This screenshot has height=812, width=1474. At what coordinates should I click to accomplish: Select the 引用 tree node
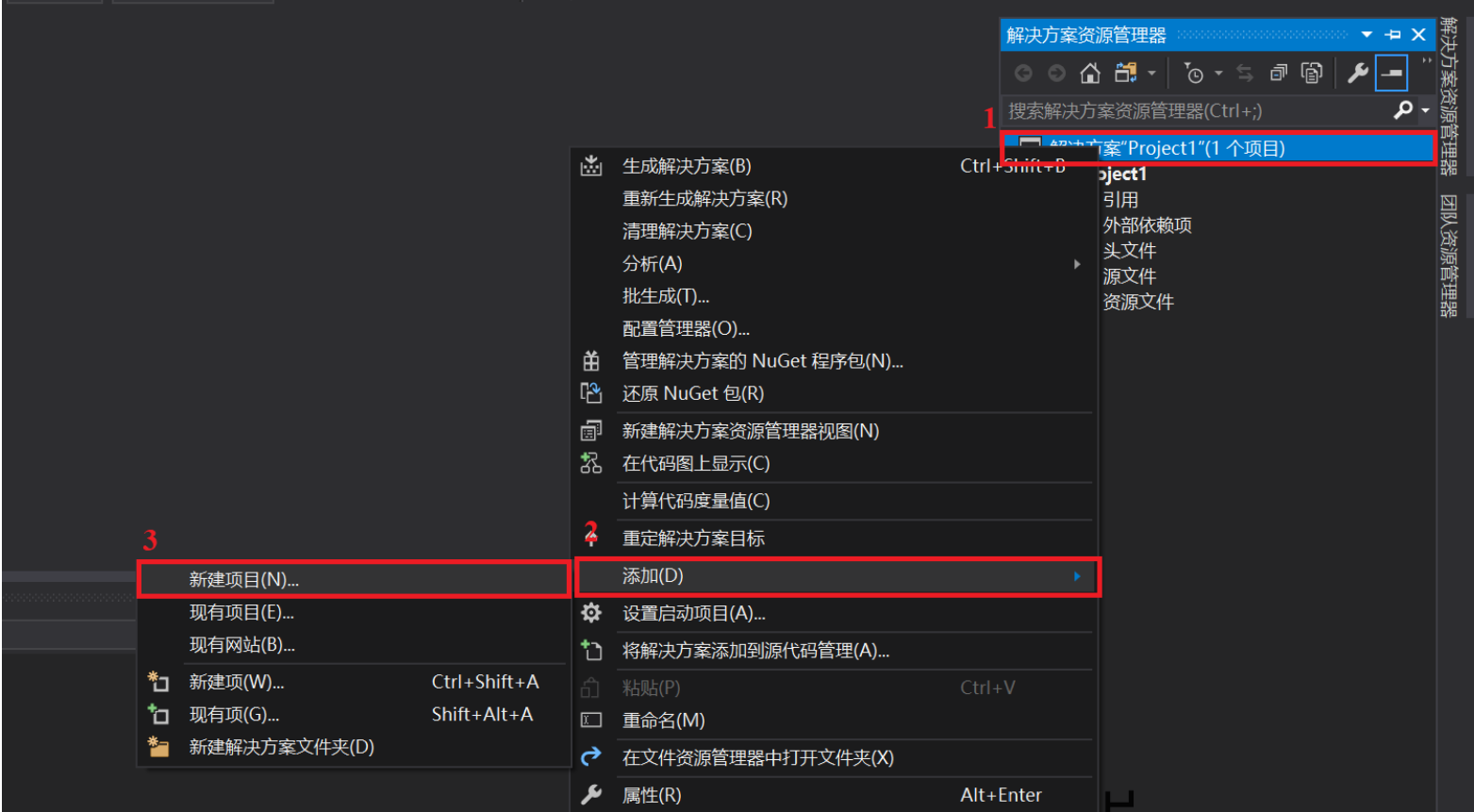(x=1120, y=200)
